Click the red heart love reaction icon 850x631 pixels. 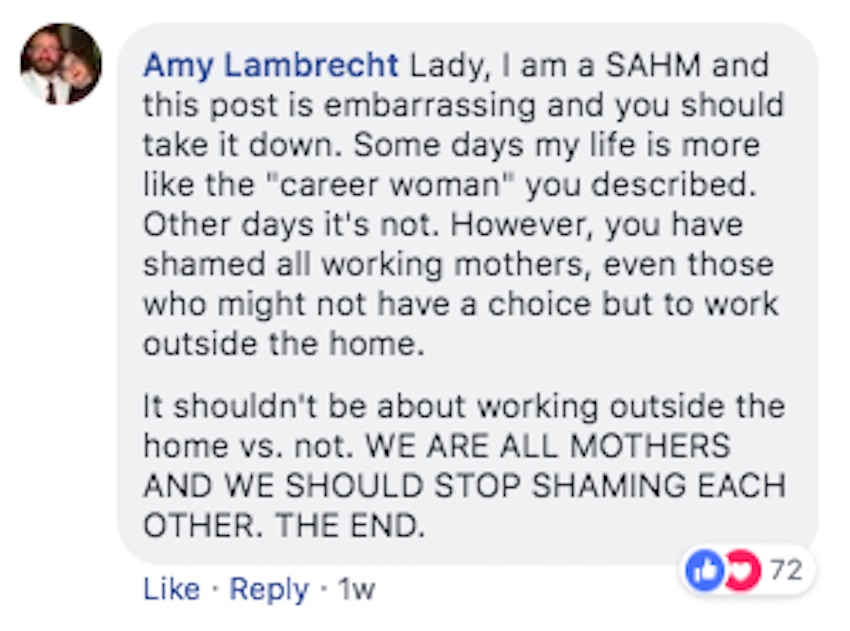[743, 570]
